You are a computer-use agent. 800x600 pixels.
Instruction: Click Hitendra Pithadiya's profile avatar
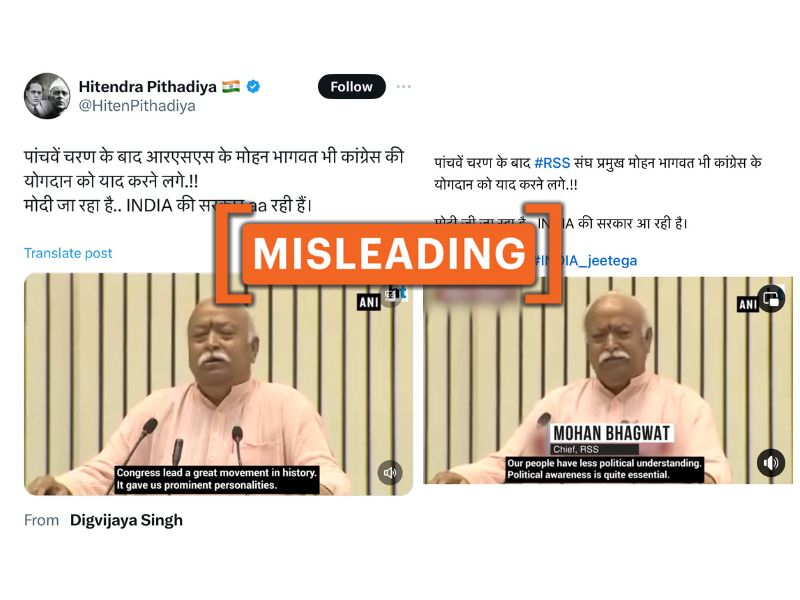[x=47, y=96]
